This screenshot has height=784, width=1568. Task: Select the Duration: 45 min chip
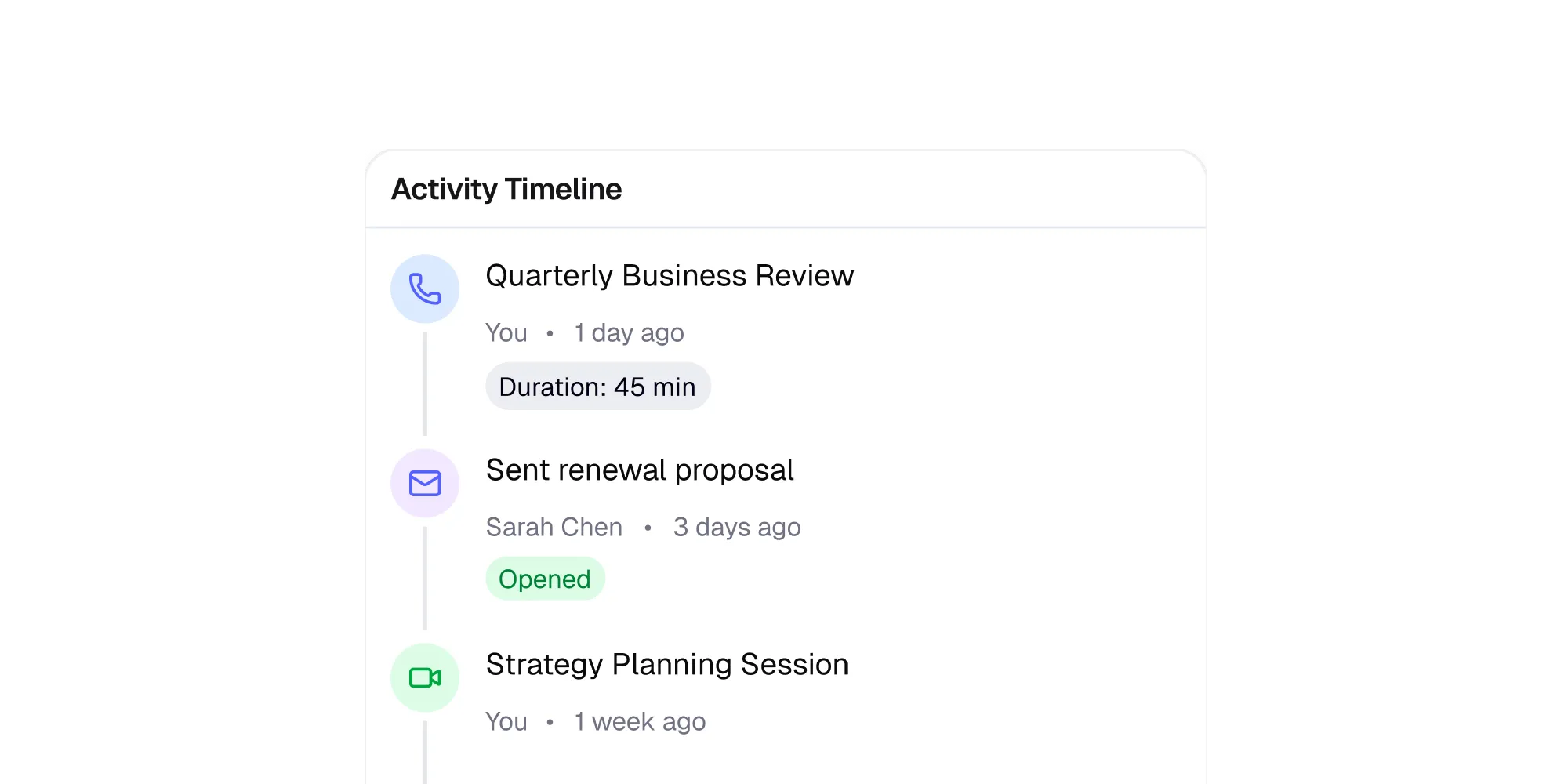point(598,386)
